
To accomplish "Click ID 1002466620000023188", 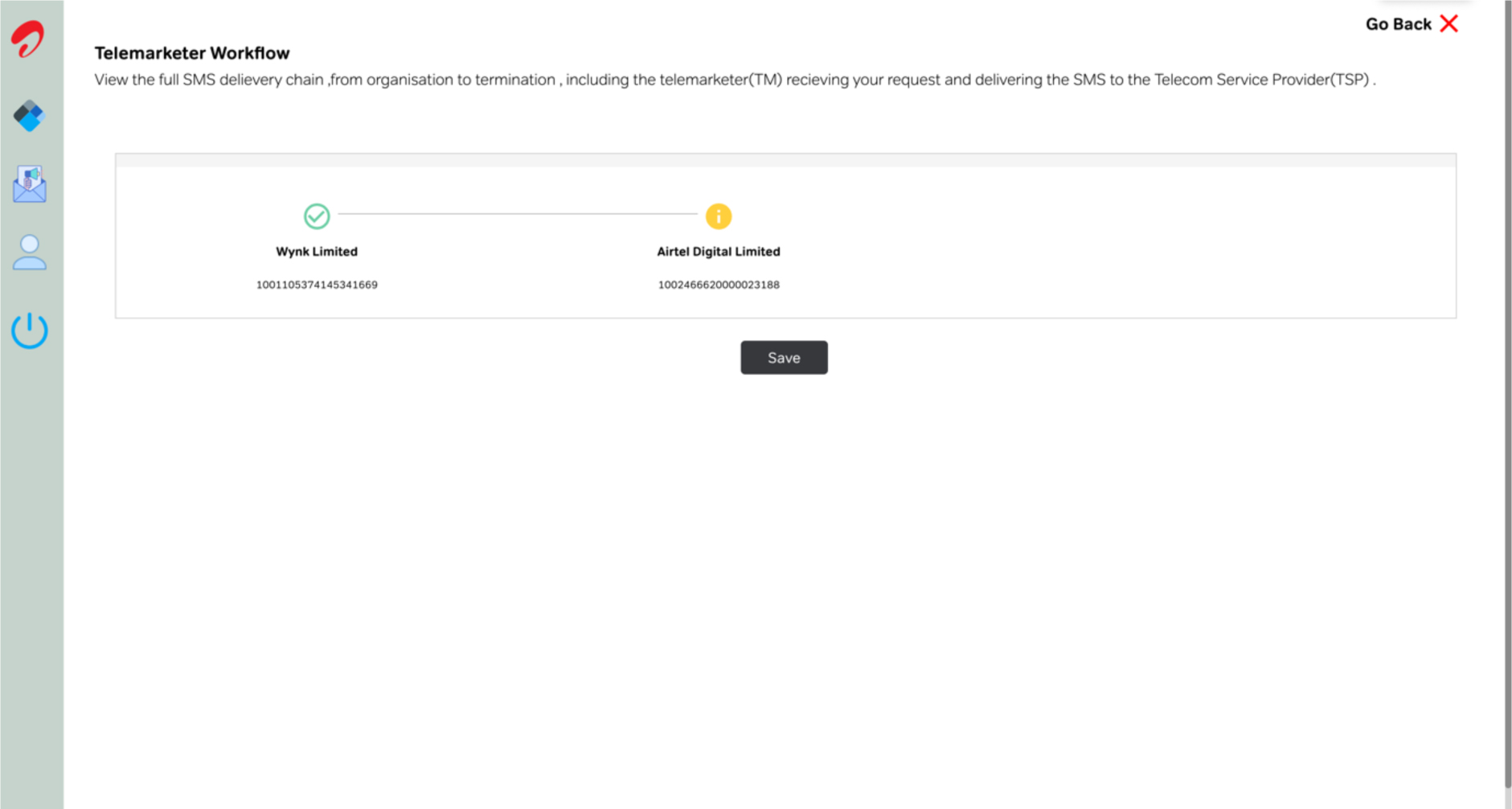I will (x=719, y=285).
